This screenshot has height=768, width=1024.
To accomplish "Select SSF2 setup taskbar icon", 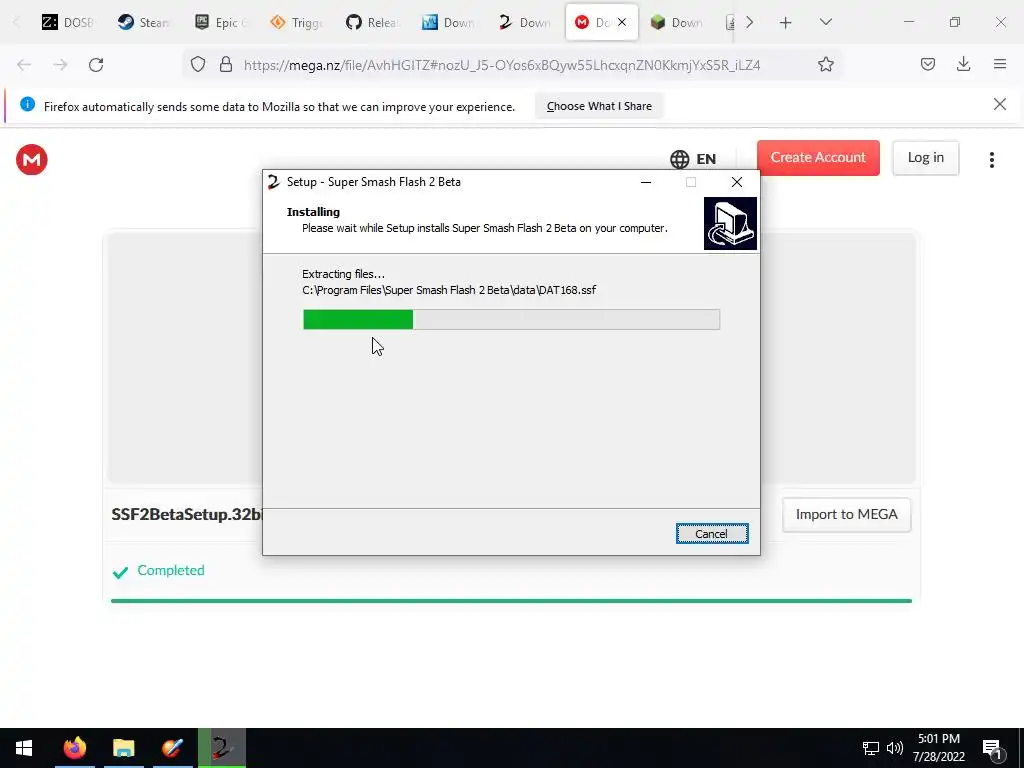I will point(222,748).
